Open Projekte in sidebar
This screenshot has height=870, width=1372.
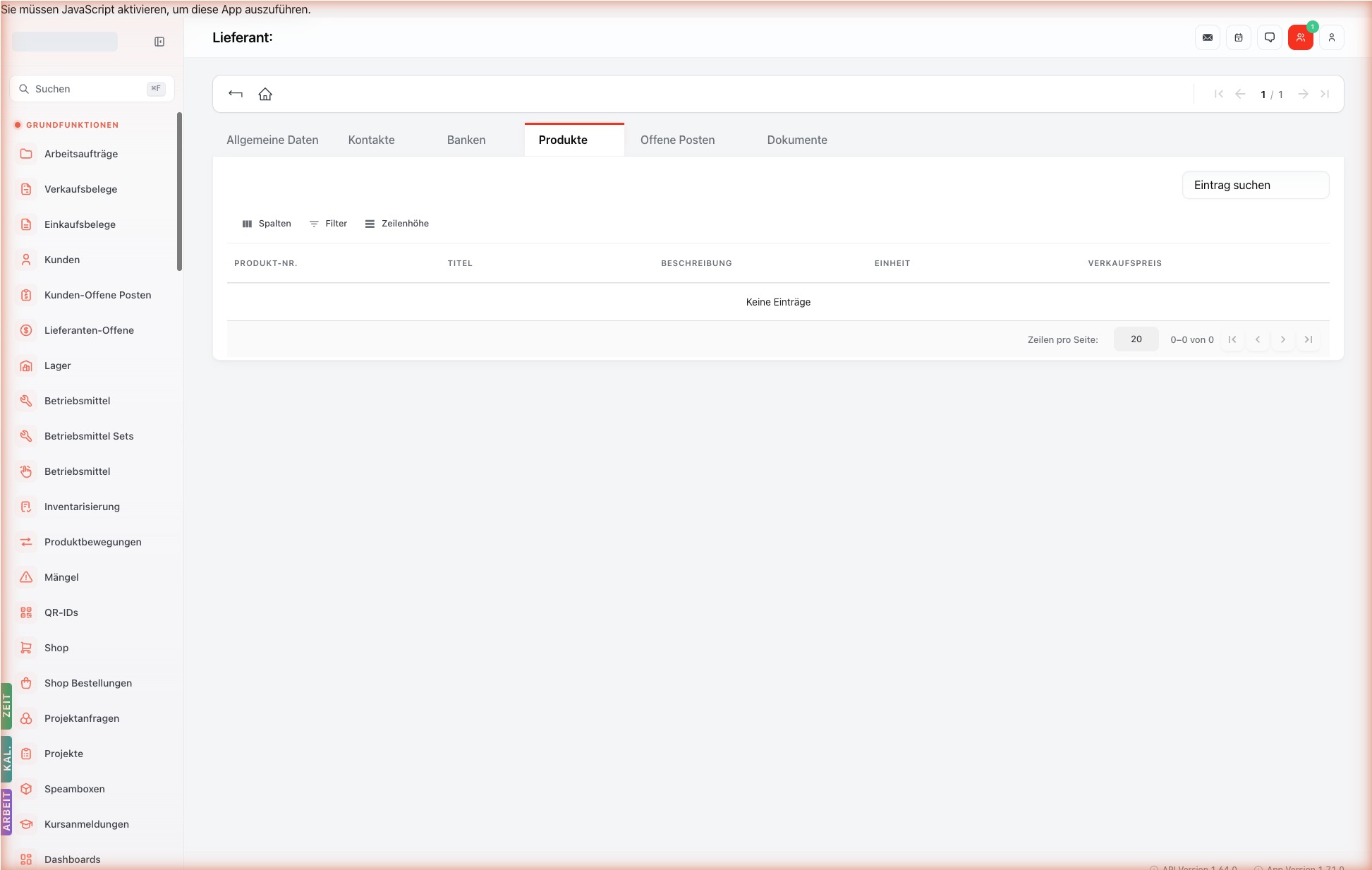pyautogui.click(x=92, y=754)
